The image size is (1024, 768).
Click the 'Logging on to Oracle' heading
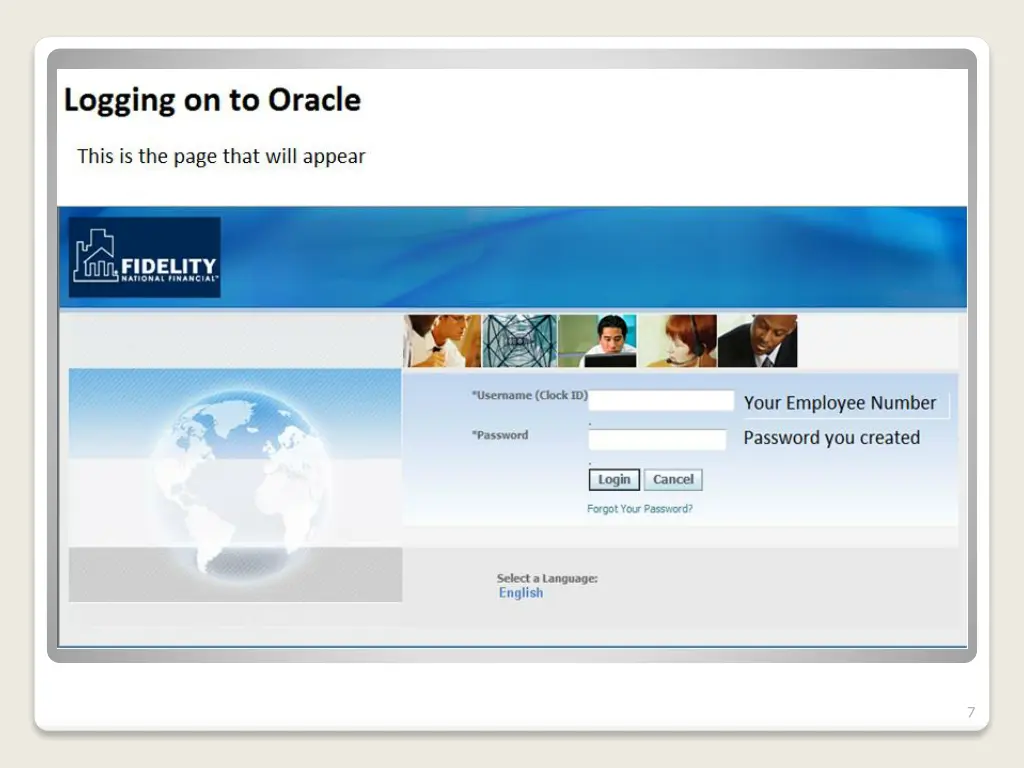click(x=212, y=101)
